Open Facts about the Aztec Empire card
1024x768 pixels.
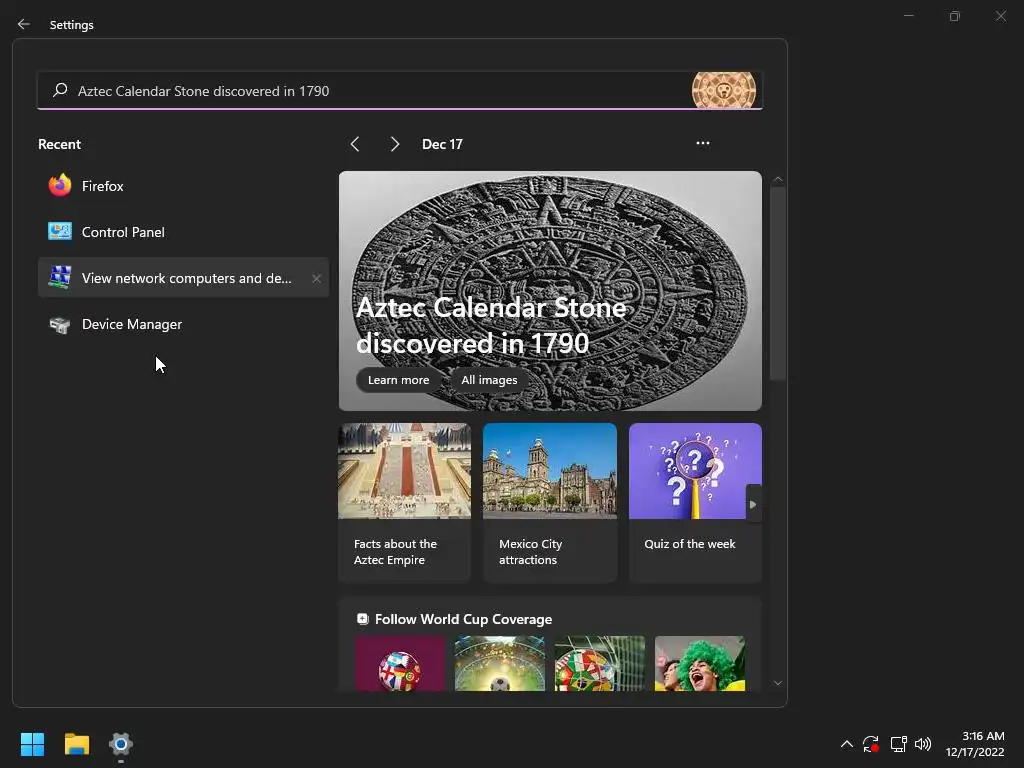click(404, 502)
